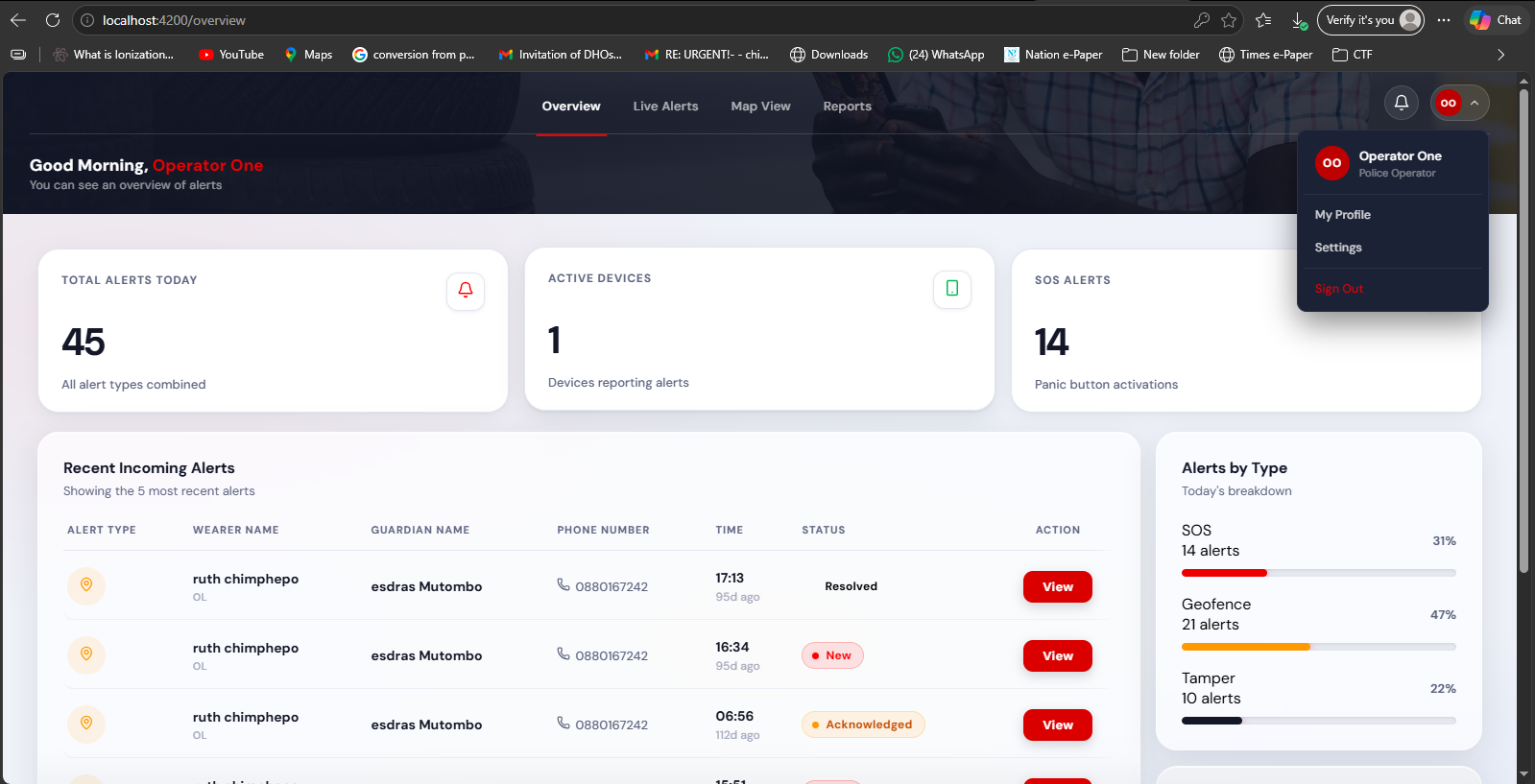Switch to the Overview tab
Image resolution: width=1535 pixels, height=784 pixels.
tap(571, 107)
